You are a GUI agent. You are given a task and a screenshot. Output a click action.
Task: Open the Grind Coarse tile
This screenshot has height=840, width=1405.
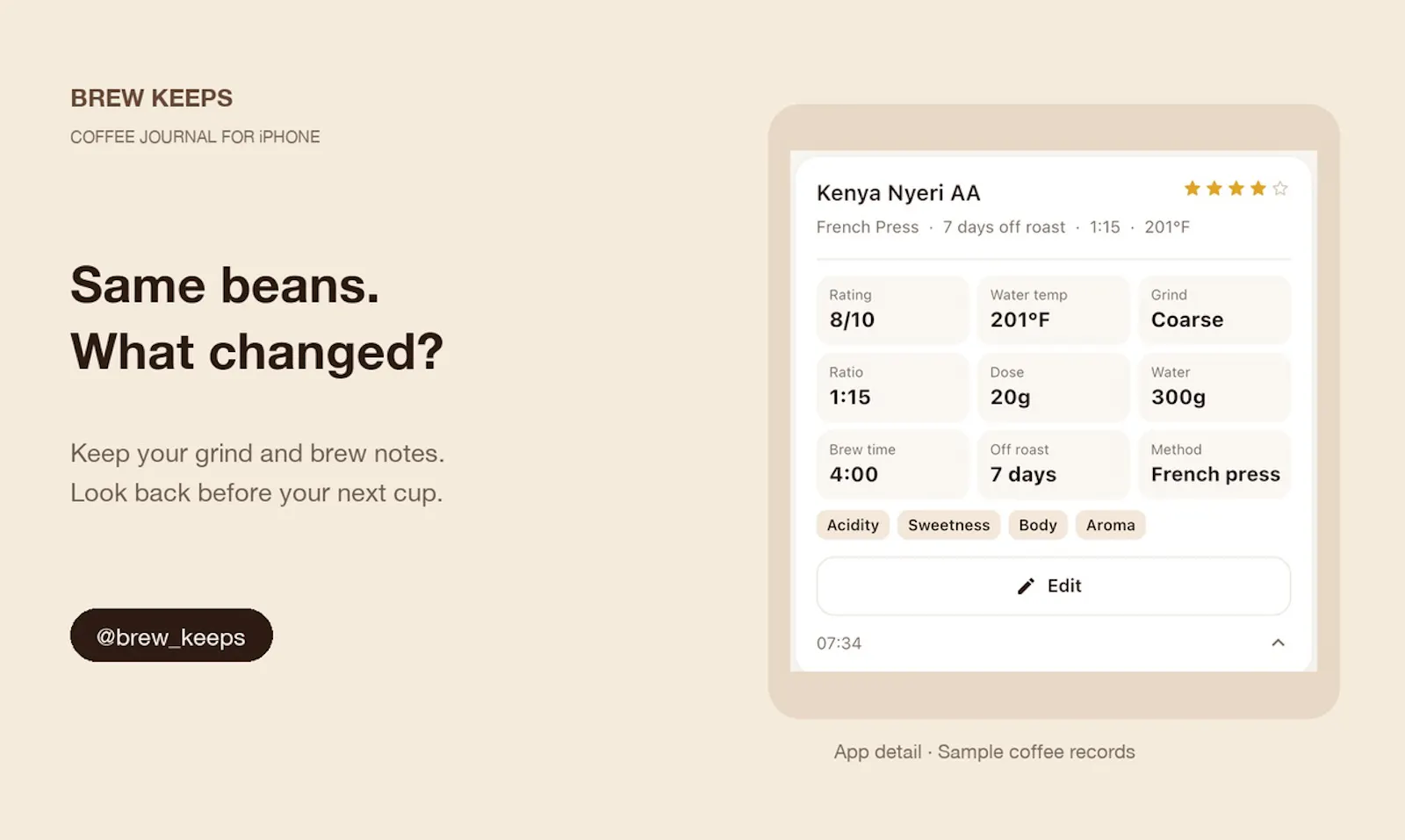pos(1214,310)
